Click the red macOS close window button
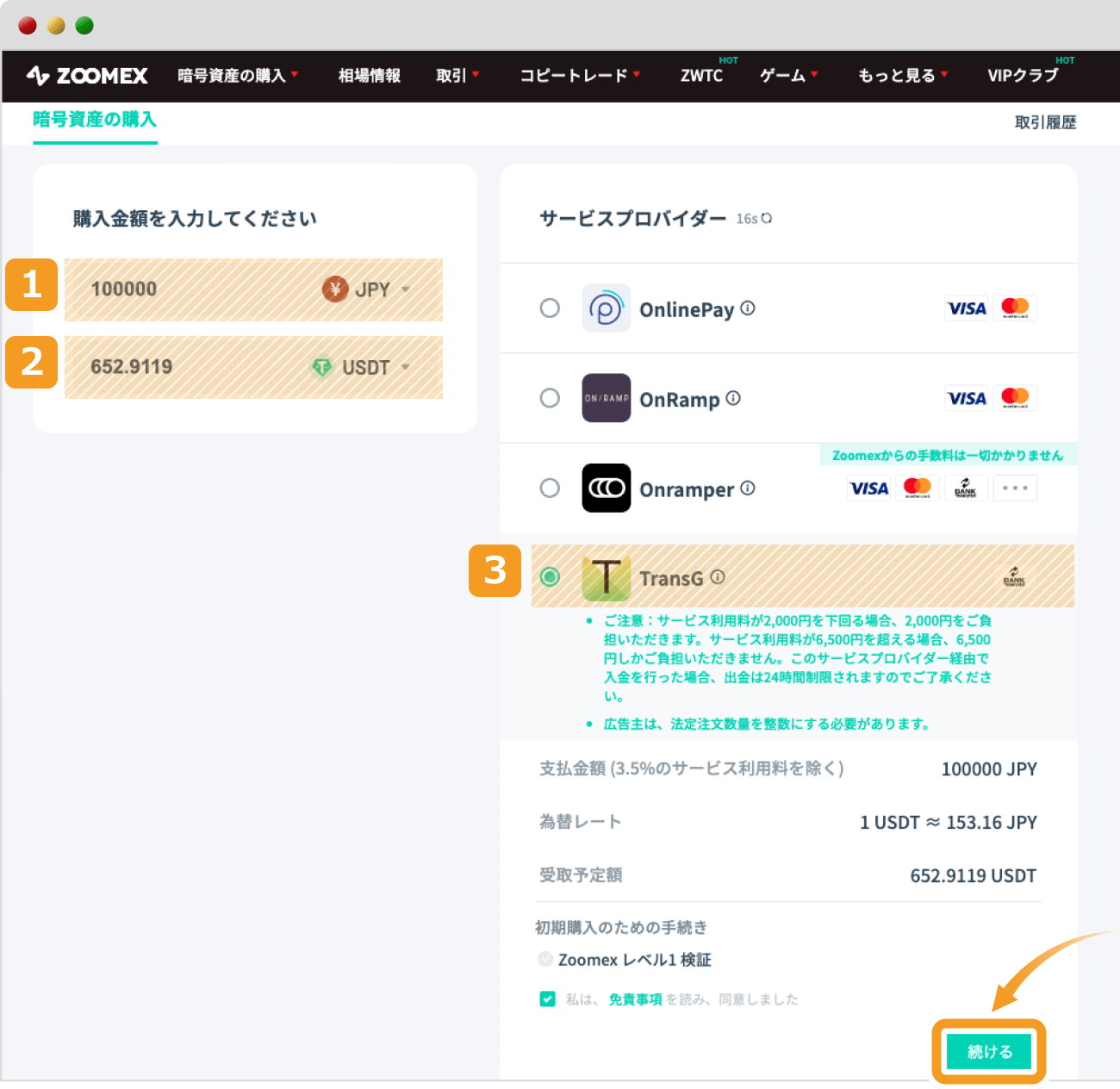Screen dimensions: 1120x1089 pos(28,26)
